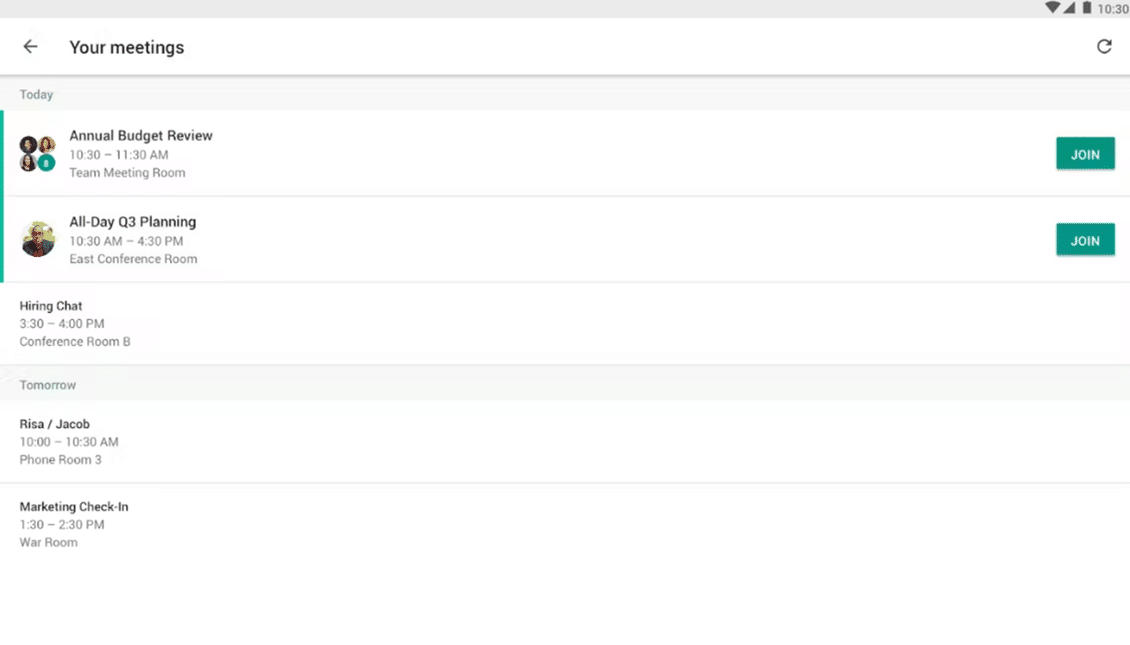
Task: Join the Annual Budget Review meeting
Action: point(1085,154)
